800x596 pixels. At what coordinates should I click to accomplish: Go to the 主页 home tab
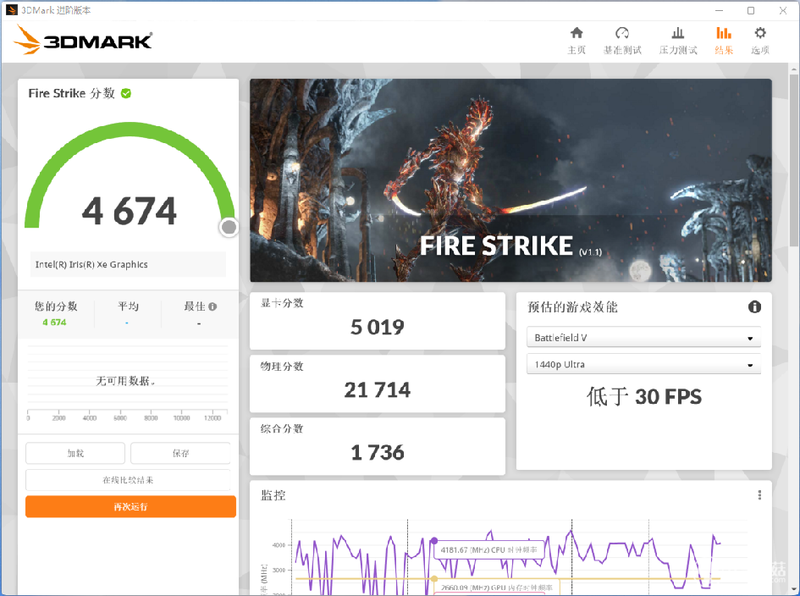(577, 41)
